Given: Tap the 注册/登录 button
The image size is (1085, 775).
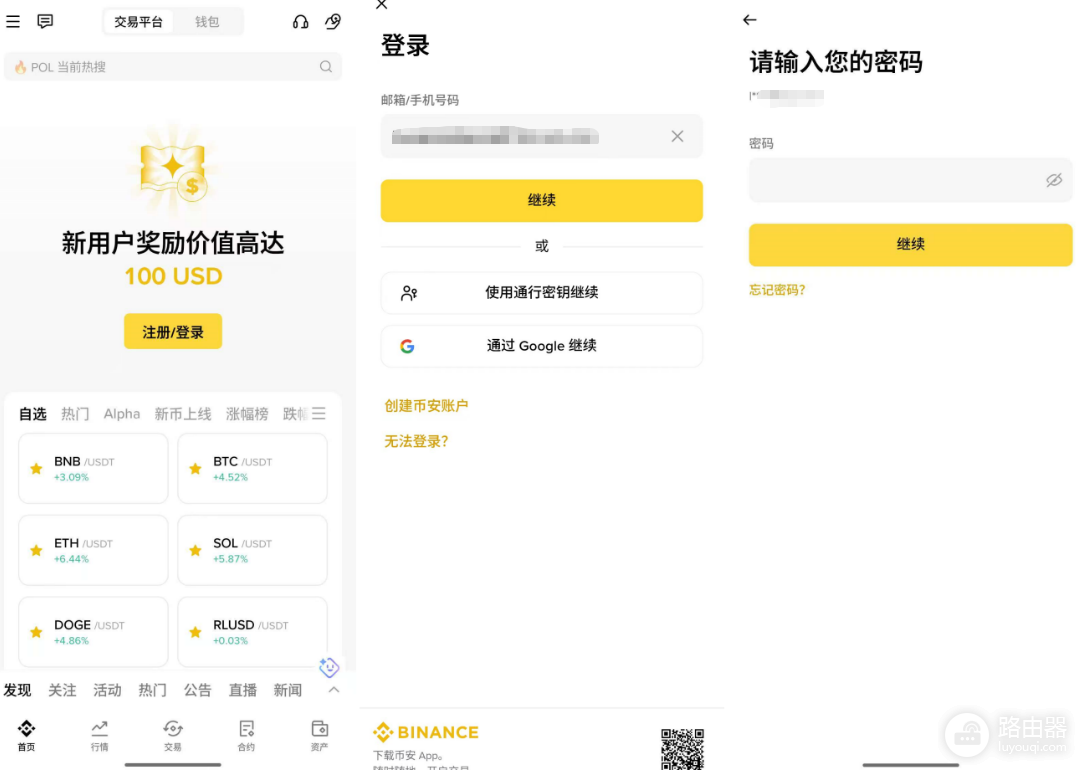Looking at the screenshot, I should (x=173, y=332).
